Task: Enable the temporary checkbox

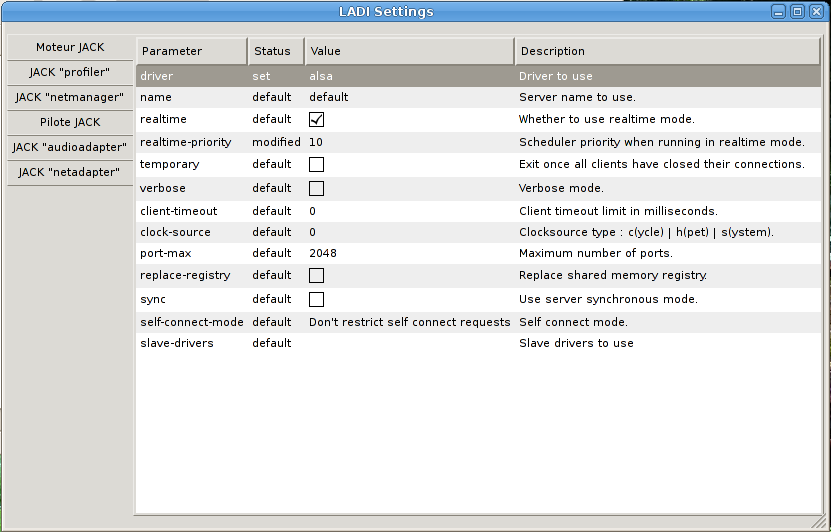Action: pyautogui.click(x=316, y=165)
